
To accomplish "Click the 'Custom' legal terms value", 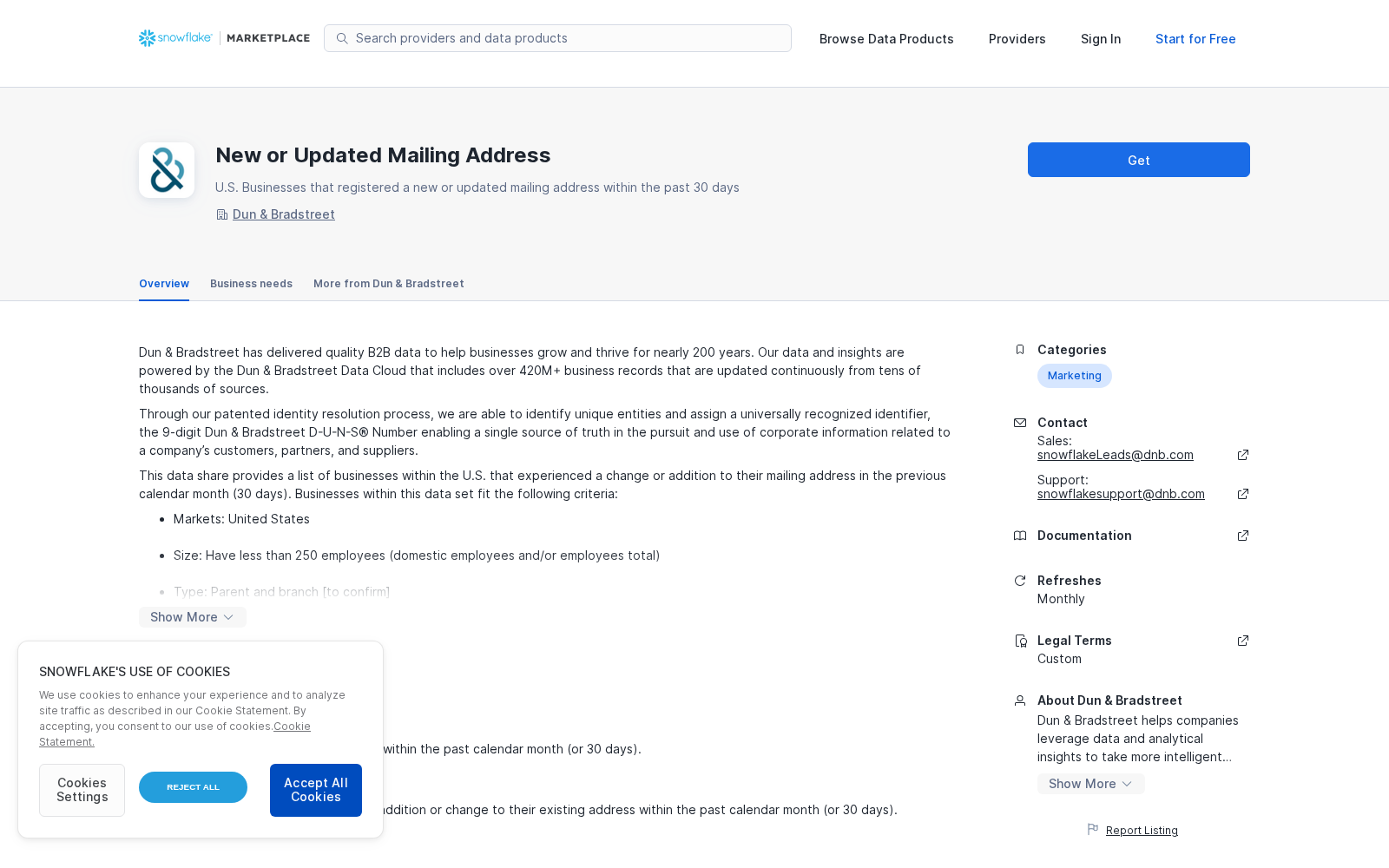I will pos(1059,659).
